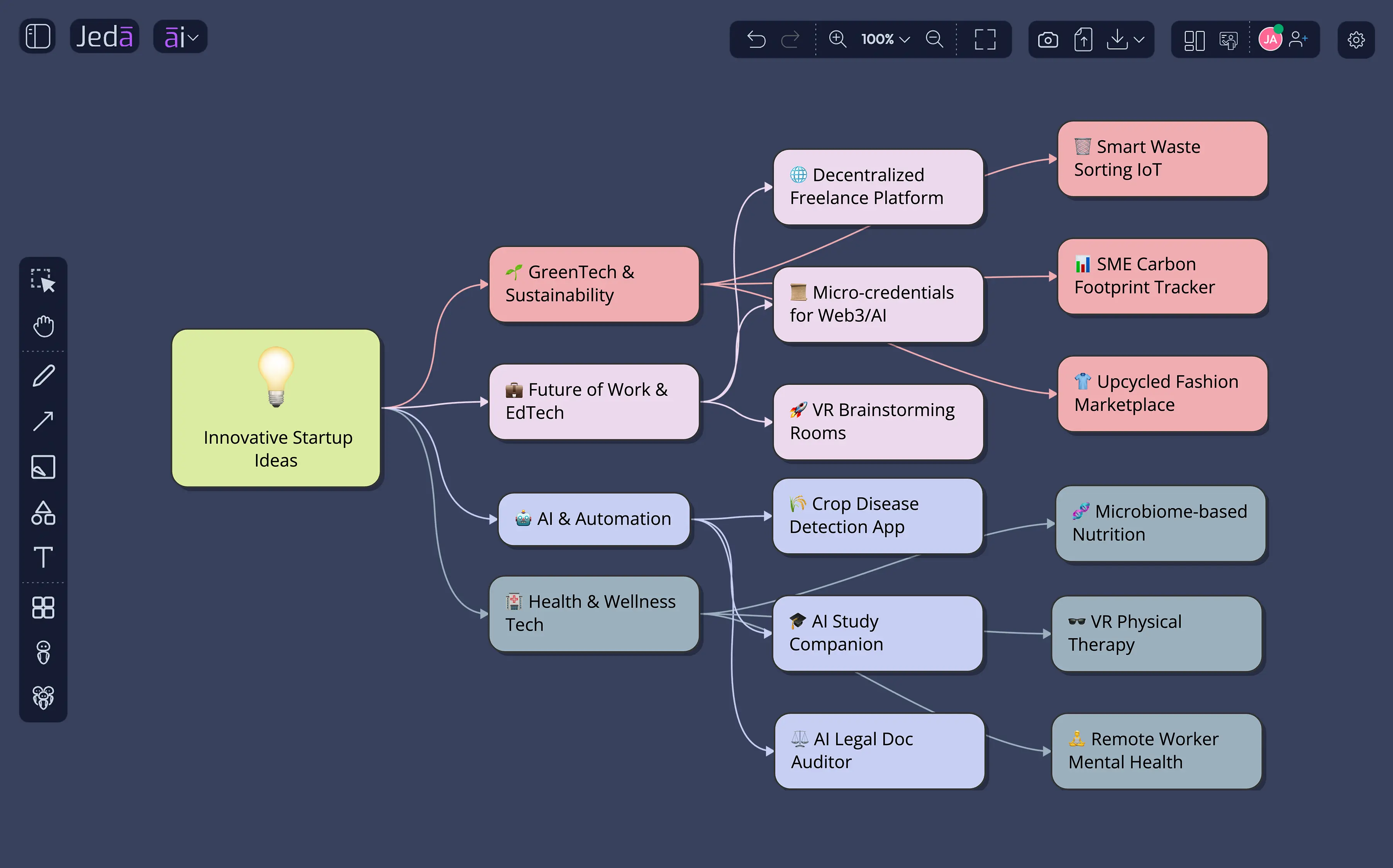Zoom in on the canvas

coord(837,39)
